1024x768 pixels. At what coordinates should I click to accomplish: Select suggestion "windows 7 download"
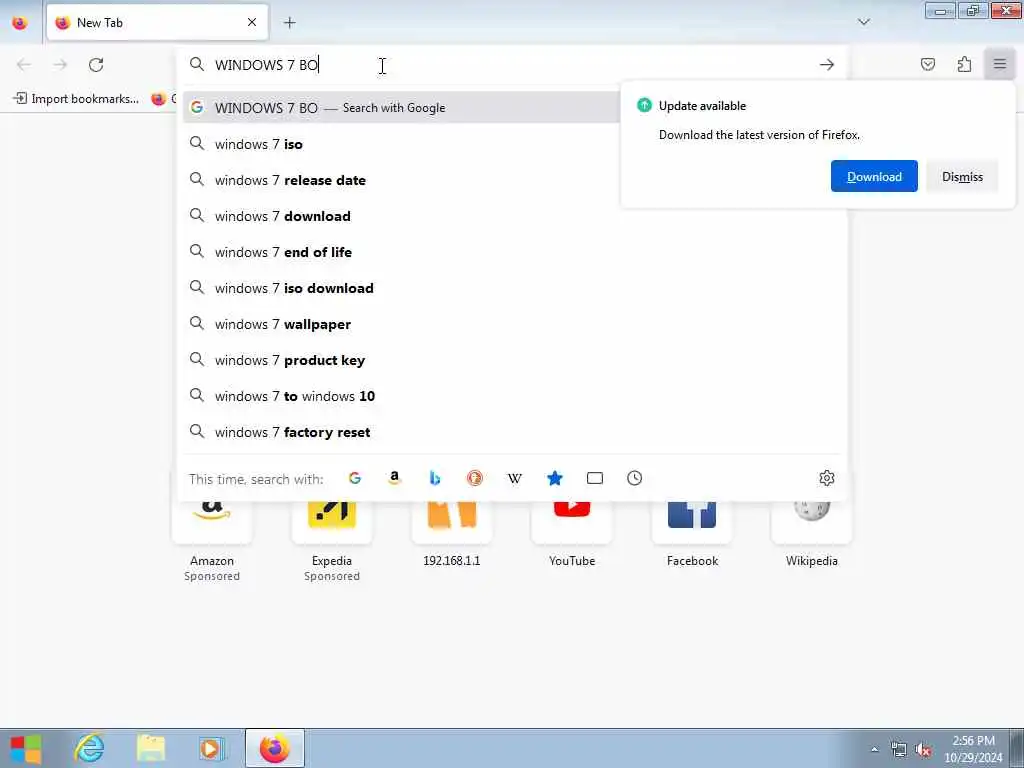pyautogui.click(x=513, y=216)
